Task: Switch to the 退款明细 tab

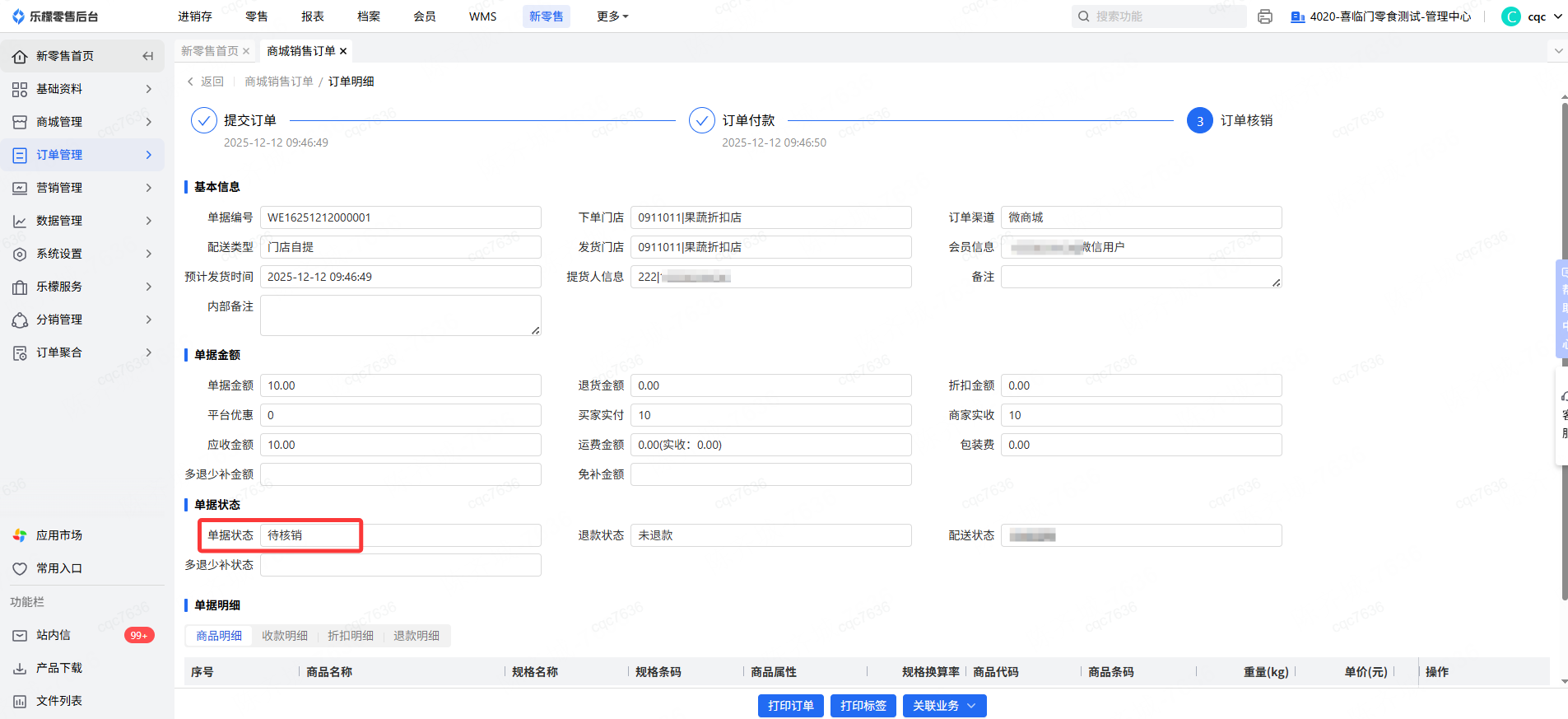Action: pos(416,636)
